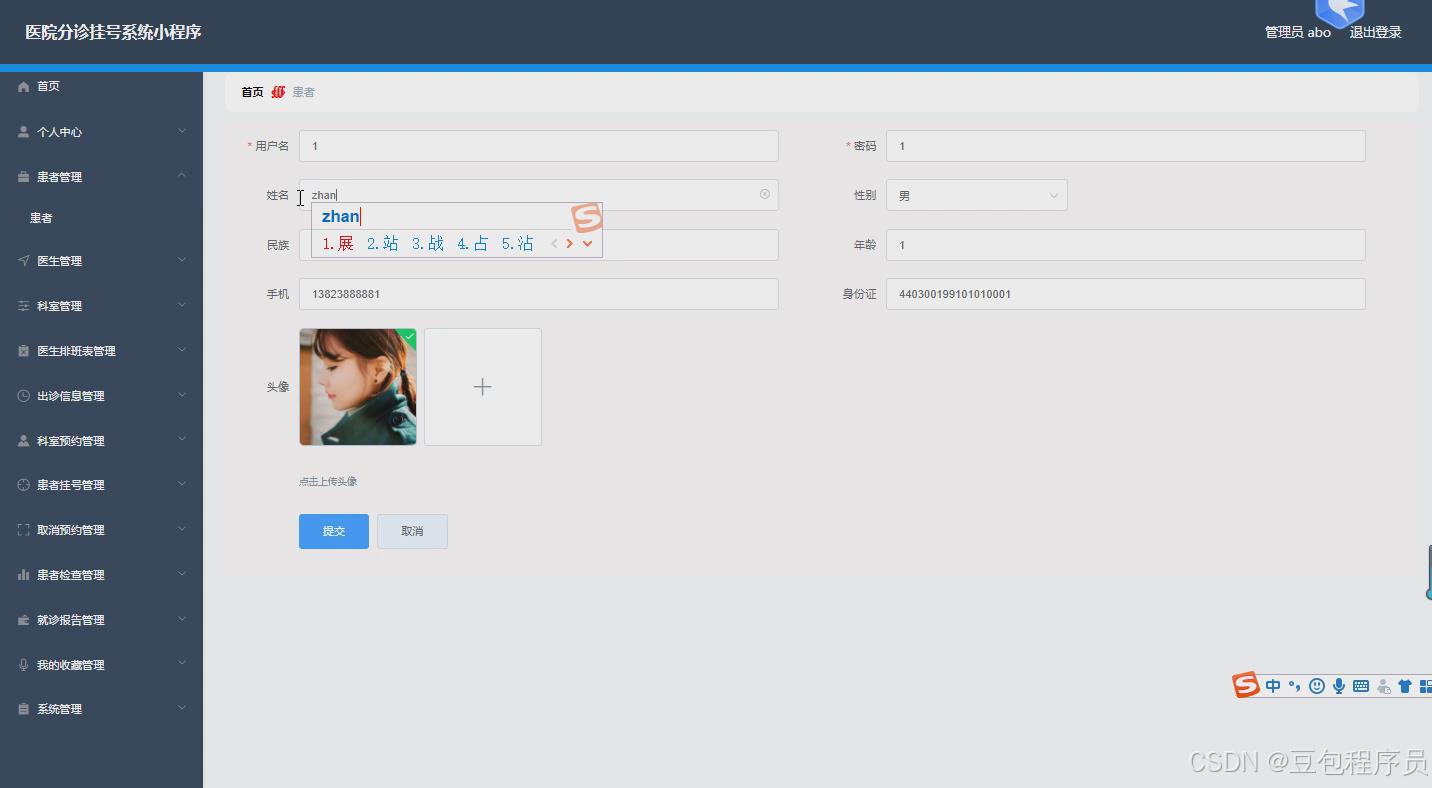Expand the IME candidate list down arrow

pyautogui.click(x=588, y=243)
